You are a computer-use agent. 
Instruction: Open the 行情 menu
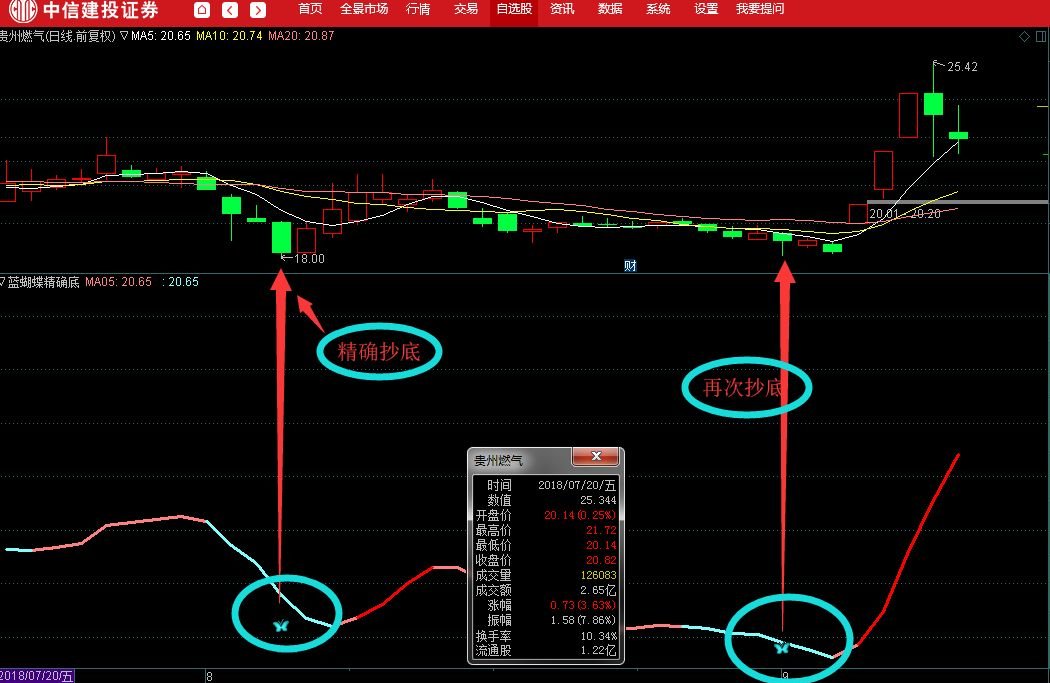(418, 9)
